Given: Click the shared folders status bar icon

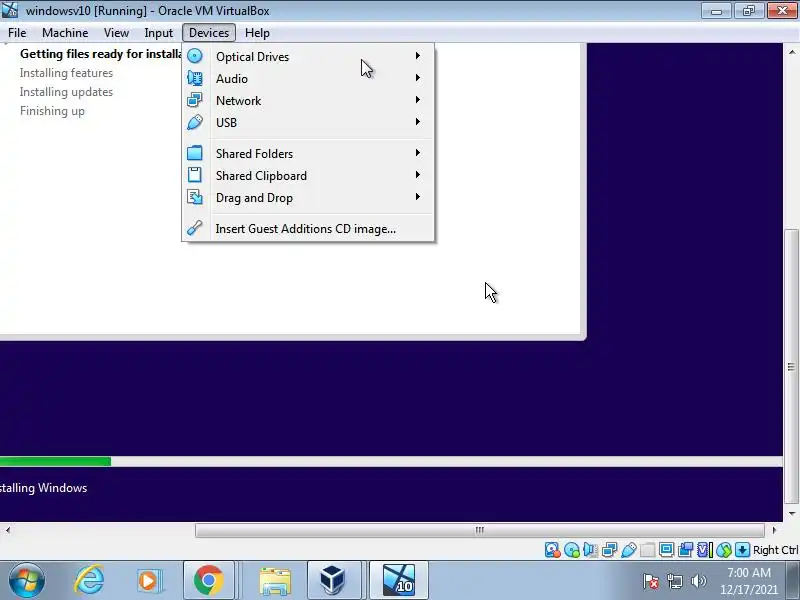Looking at the screenshot, I should click(x=647, y=549).
